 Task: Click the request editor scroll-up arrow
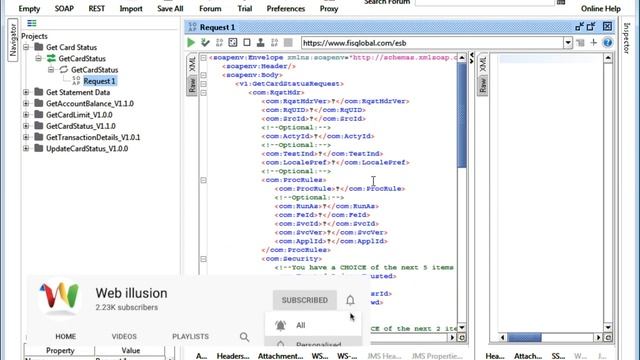tap(462, 58)
